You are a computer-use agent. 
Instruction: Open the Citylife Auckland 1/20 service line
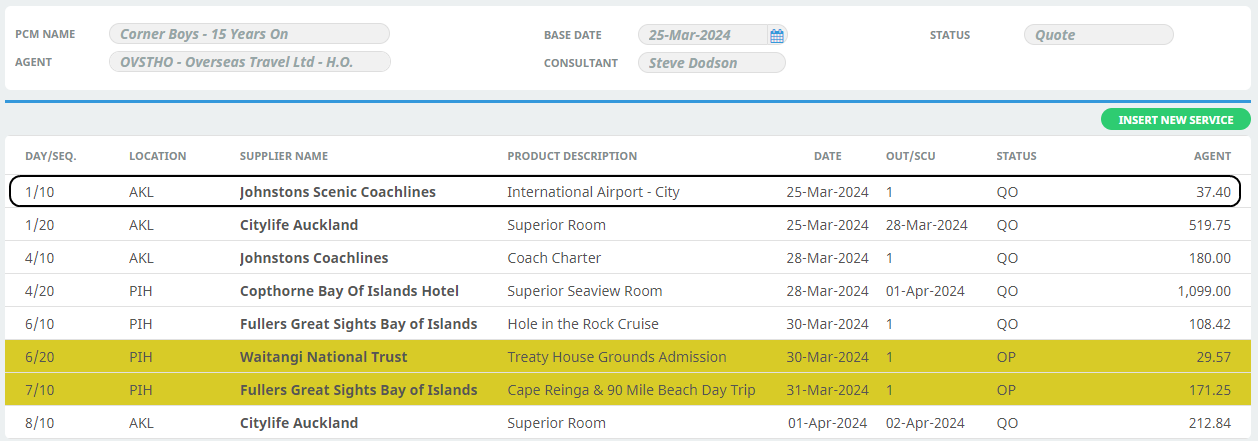point(628,225)
